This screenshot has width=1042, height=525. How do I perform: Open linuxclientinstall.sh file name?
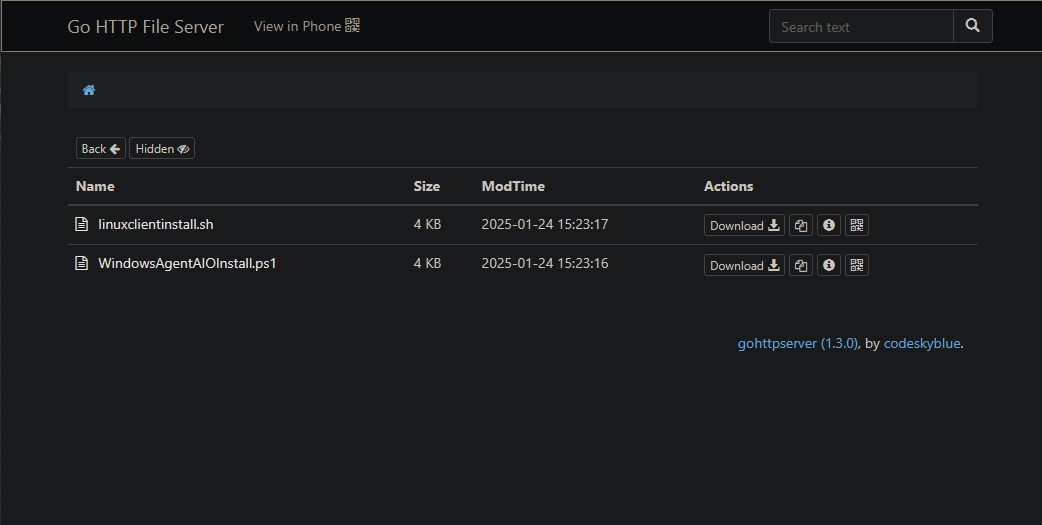[156, 224]
